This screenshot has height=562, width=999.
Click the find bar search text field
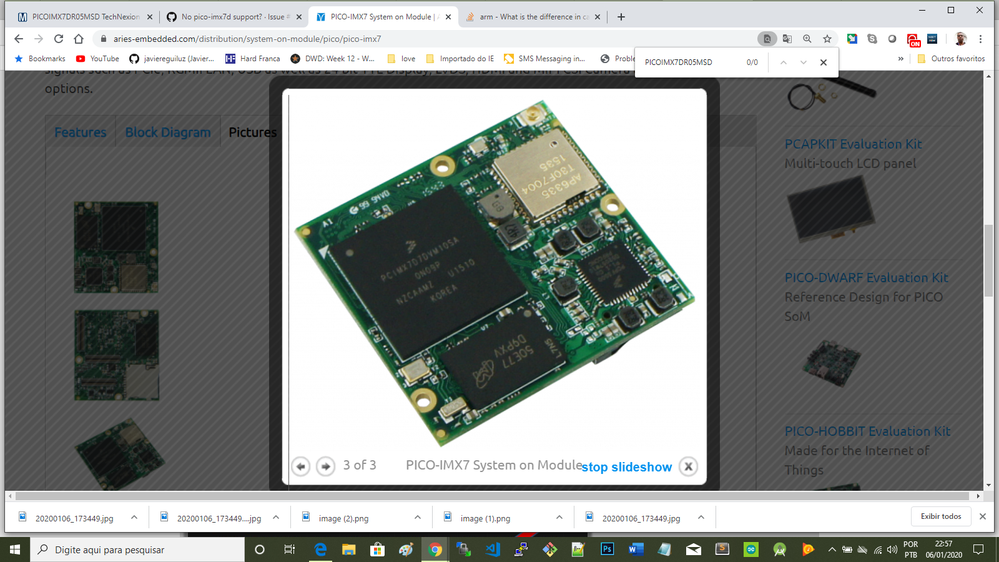[x=691, y=62]
